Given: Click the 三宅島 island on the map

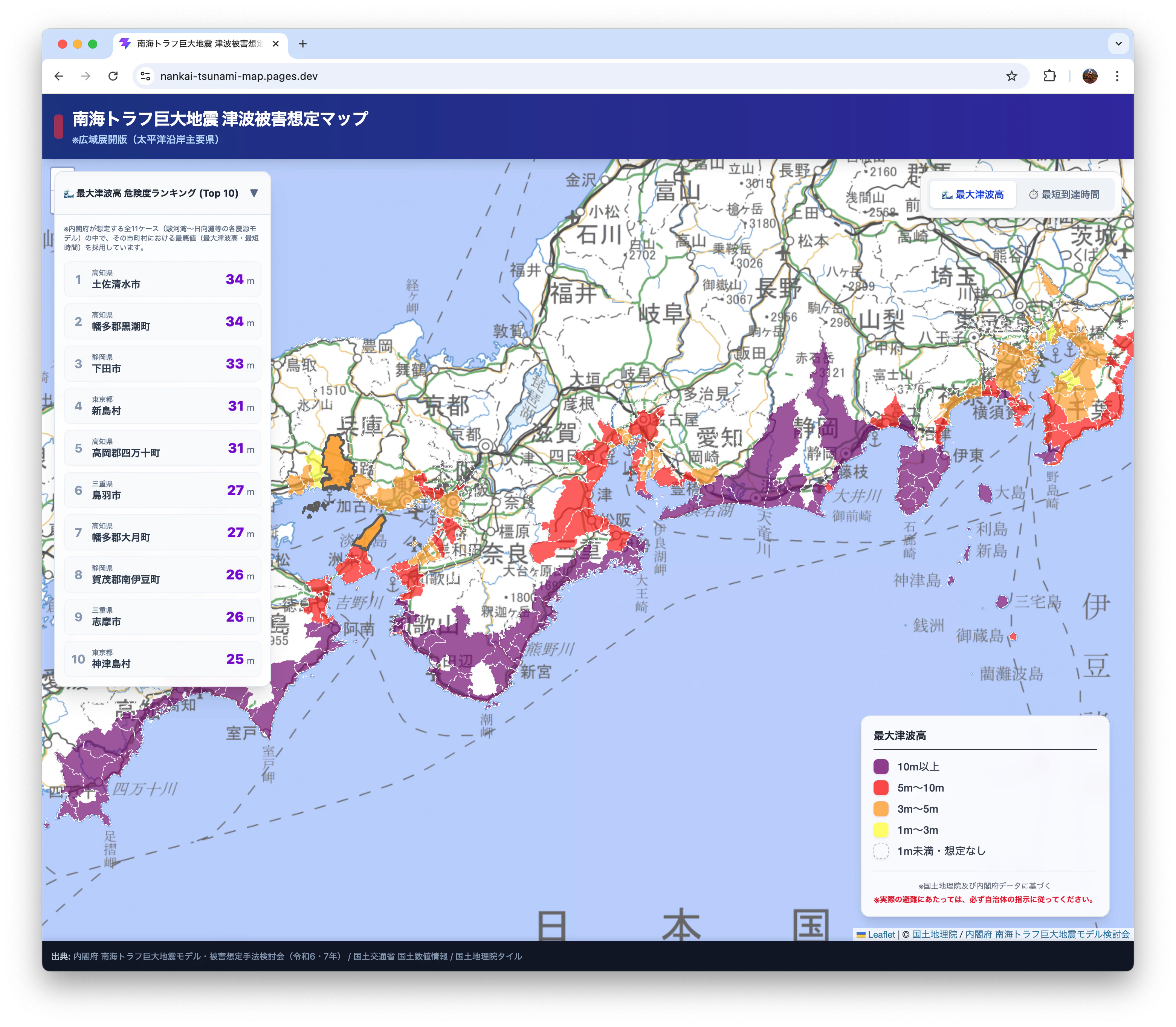Looking at the screenshot, I should 1002,602.
